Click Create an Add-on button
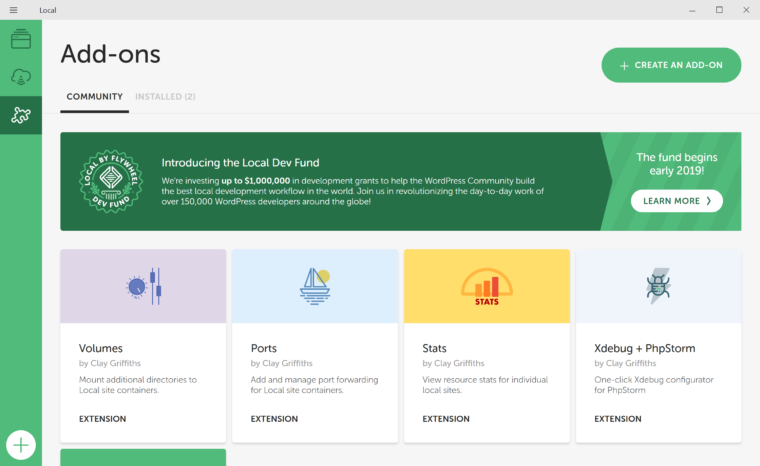This screenshot has width=760, height=466. coord(671,65)
